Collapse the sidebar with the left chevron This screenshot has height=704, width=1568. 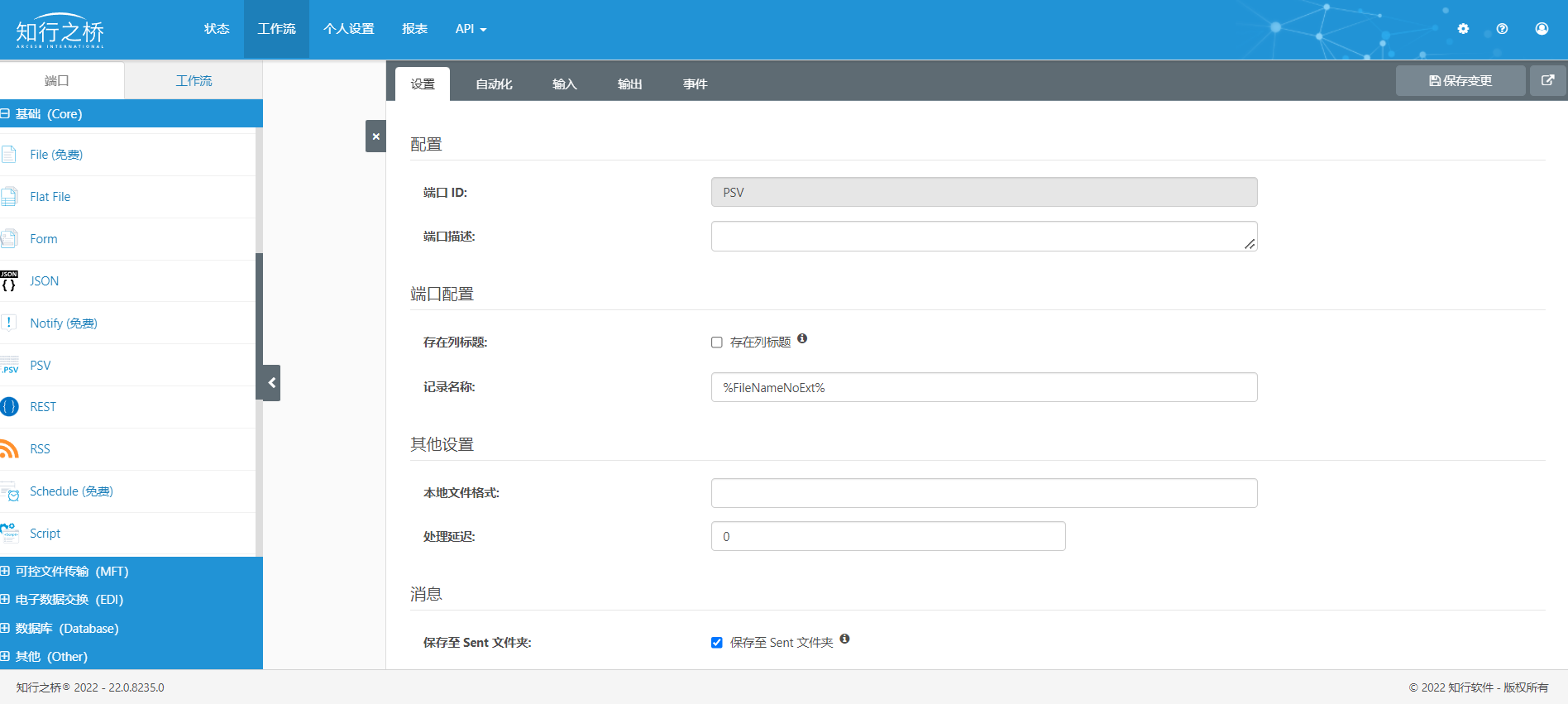(271, 383)
